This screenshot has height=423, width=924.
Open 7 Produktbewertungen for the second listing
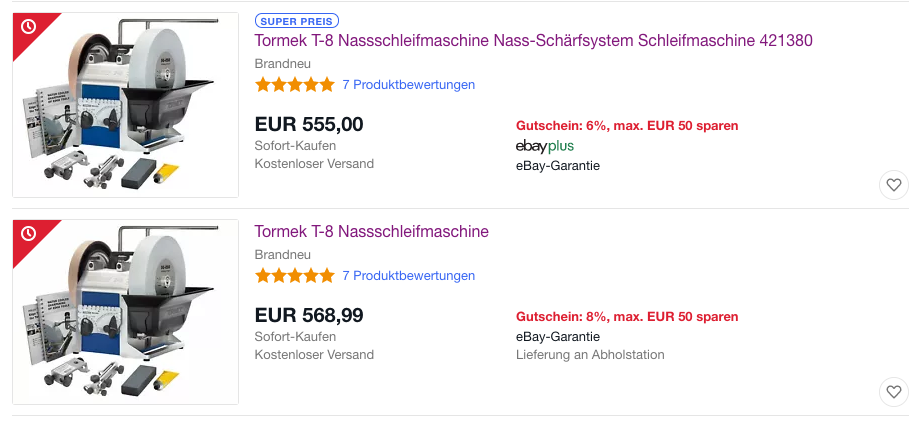[x=408, y=276]
